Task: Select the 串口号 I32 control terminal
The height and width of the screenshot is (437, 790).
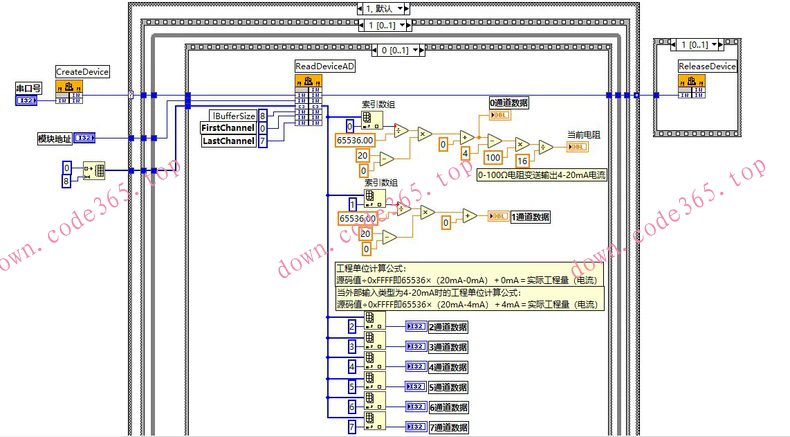Action: [x=28, y=101]
